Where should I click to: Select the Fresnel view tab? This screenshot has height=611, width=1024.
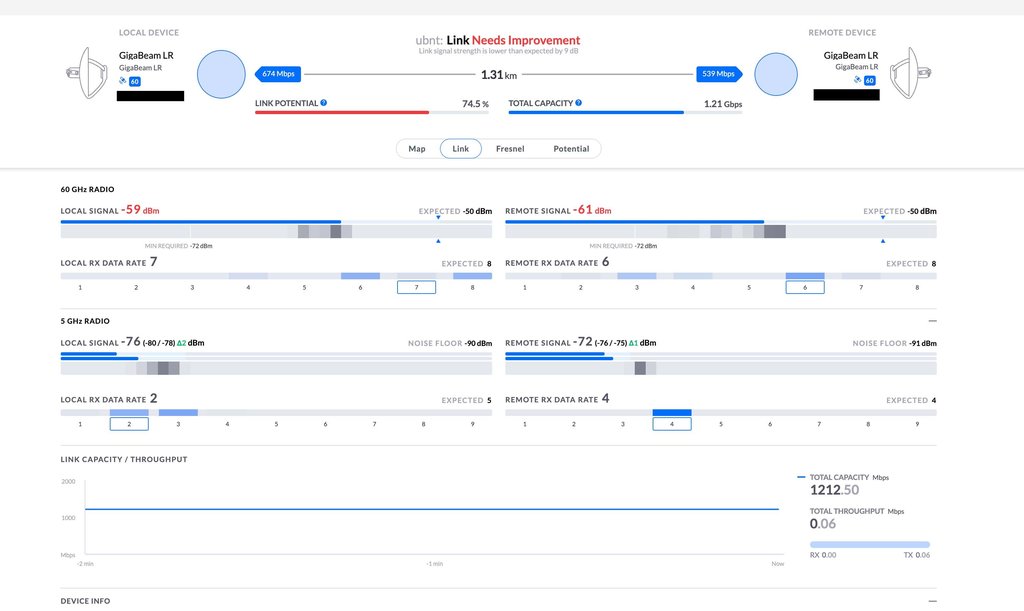[x=510, y=149]
